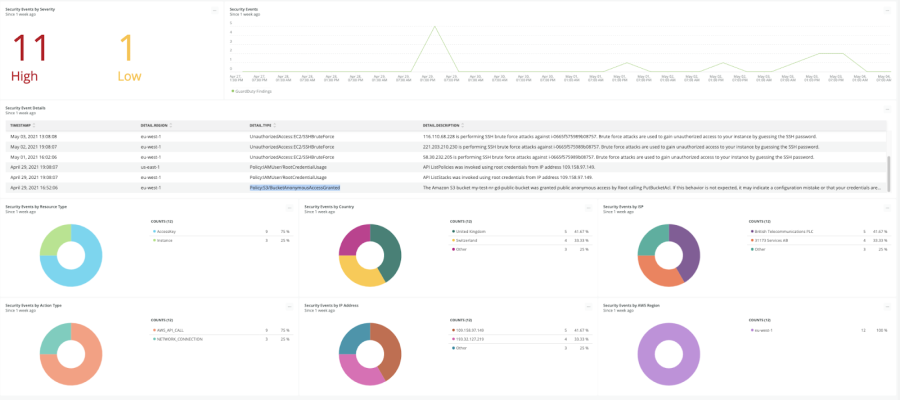This screenshot has width=900, height=400.
Task: Sort table by the TIMESTAMP column
Action: point(23,125)
